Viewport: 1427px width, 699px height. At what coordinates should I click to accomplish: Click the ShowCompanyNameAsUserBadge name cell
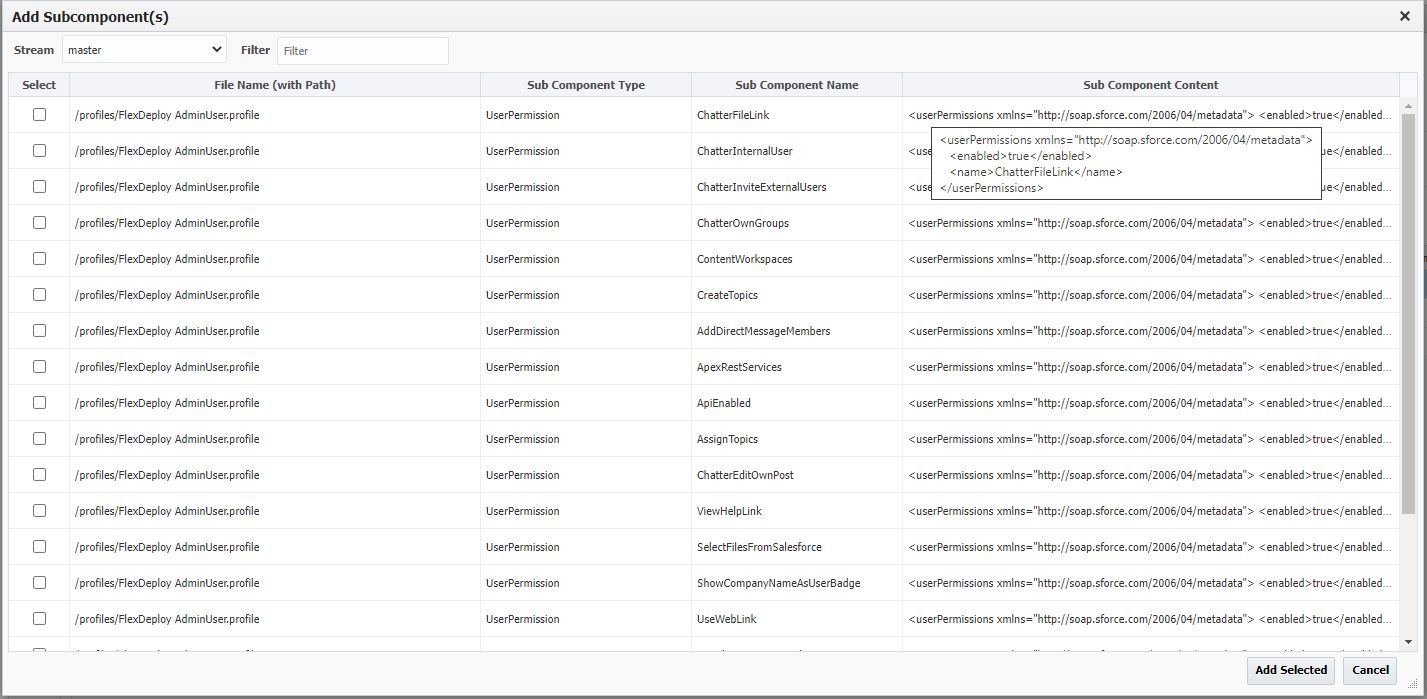click(797, 583)
